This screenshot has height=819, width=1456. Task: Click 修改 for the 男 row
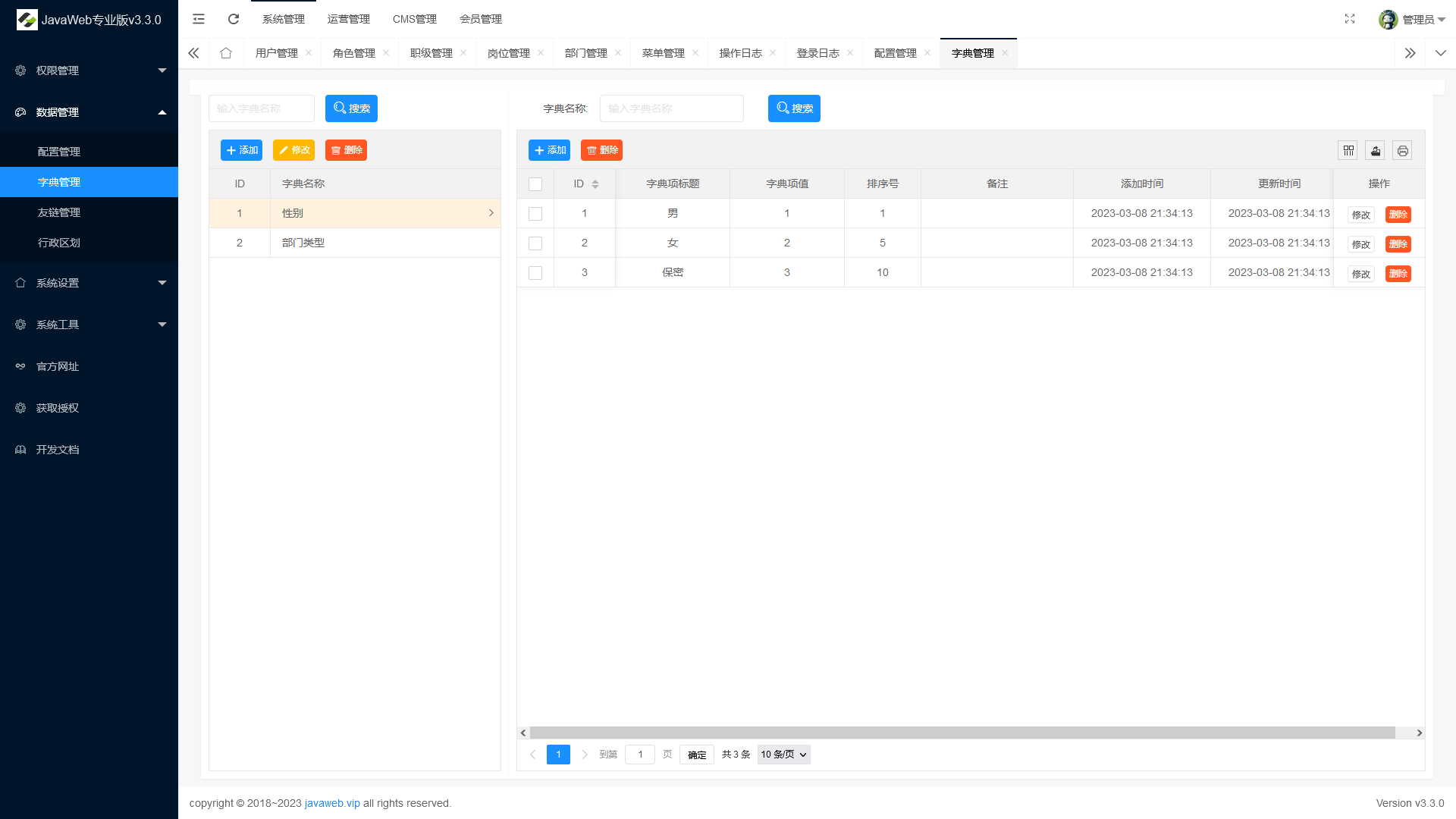point(1361,215)
